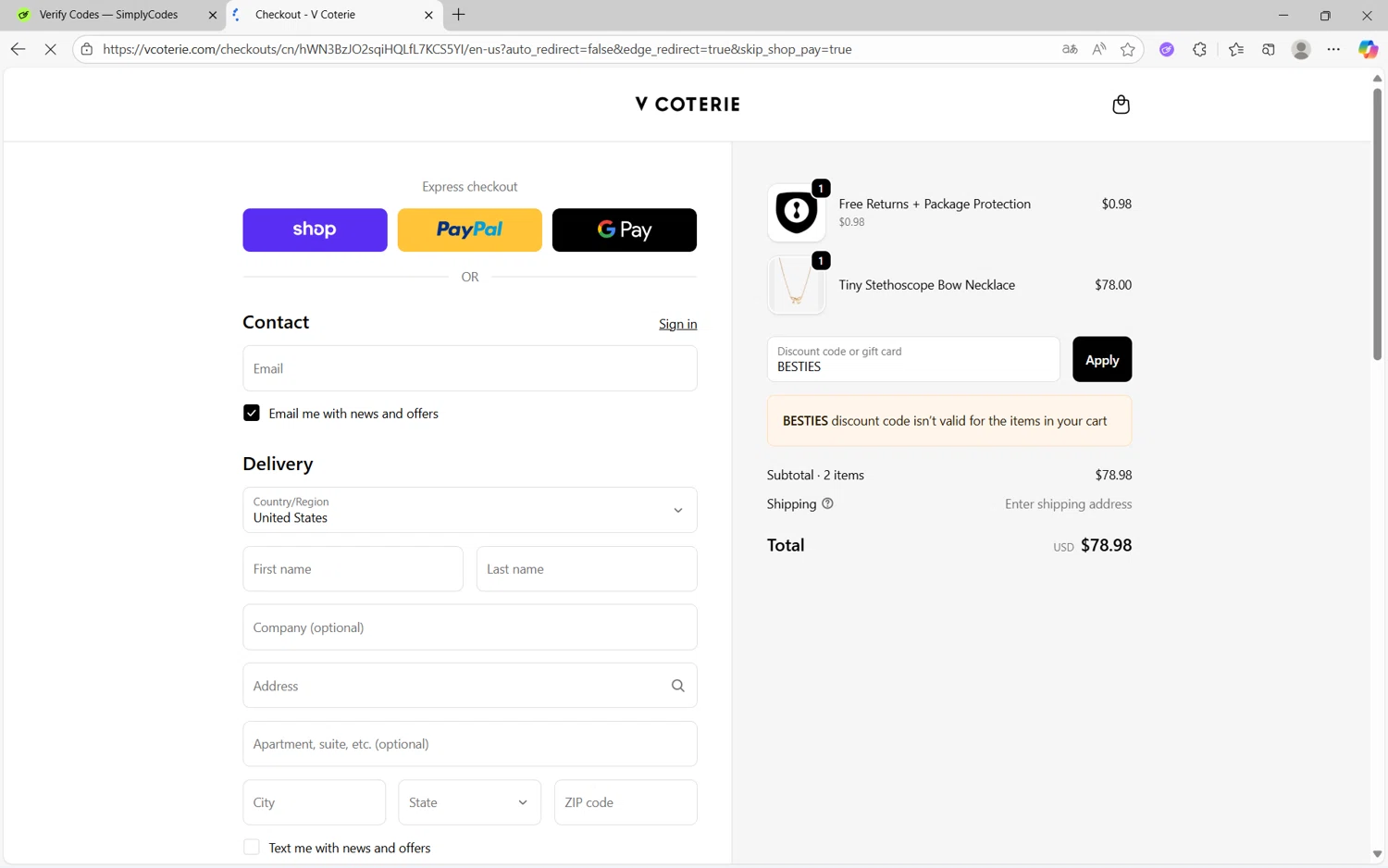This screenshot has width=1388, height=868.
Task: Open the collections icon in toolbar
Action: pyautogui.click(x=1269, y=49)
